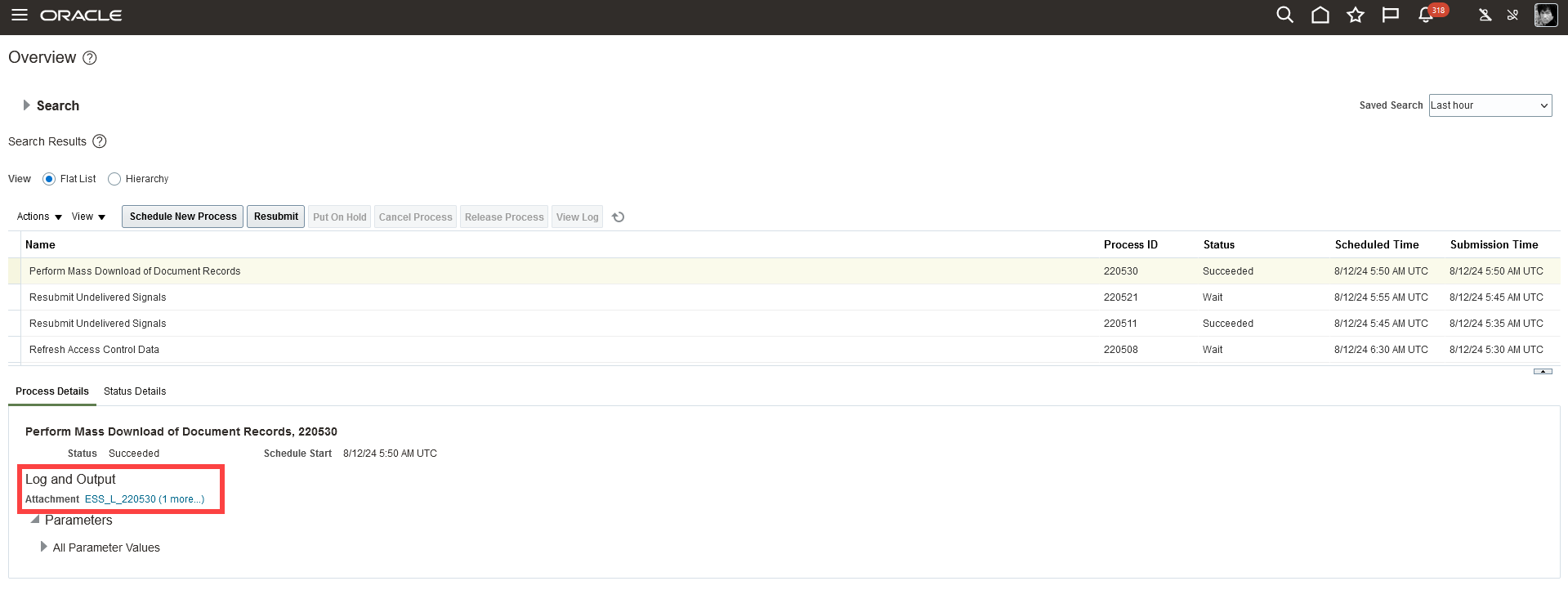Screen dimensions: 1568x590
Task: Click Succeeded status of process 220511
Action: [1227, 324]
